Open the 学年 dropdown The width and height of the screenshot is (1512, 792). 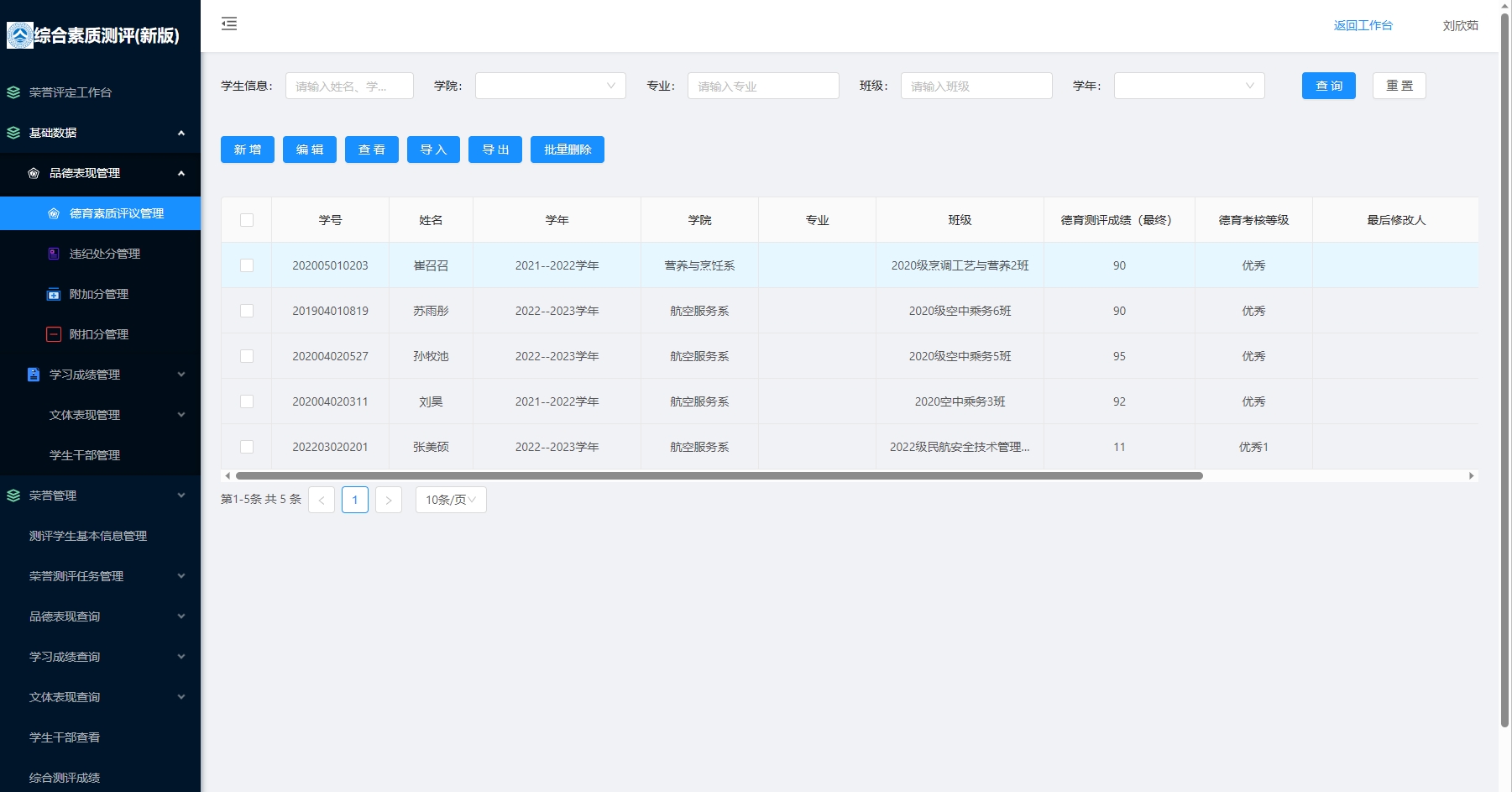click(x=1190, y=86)
